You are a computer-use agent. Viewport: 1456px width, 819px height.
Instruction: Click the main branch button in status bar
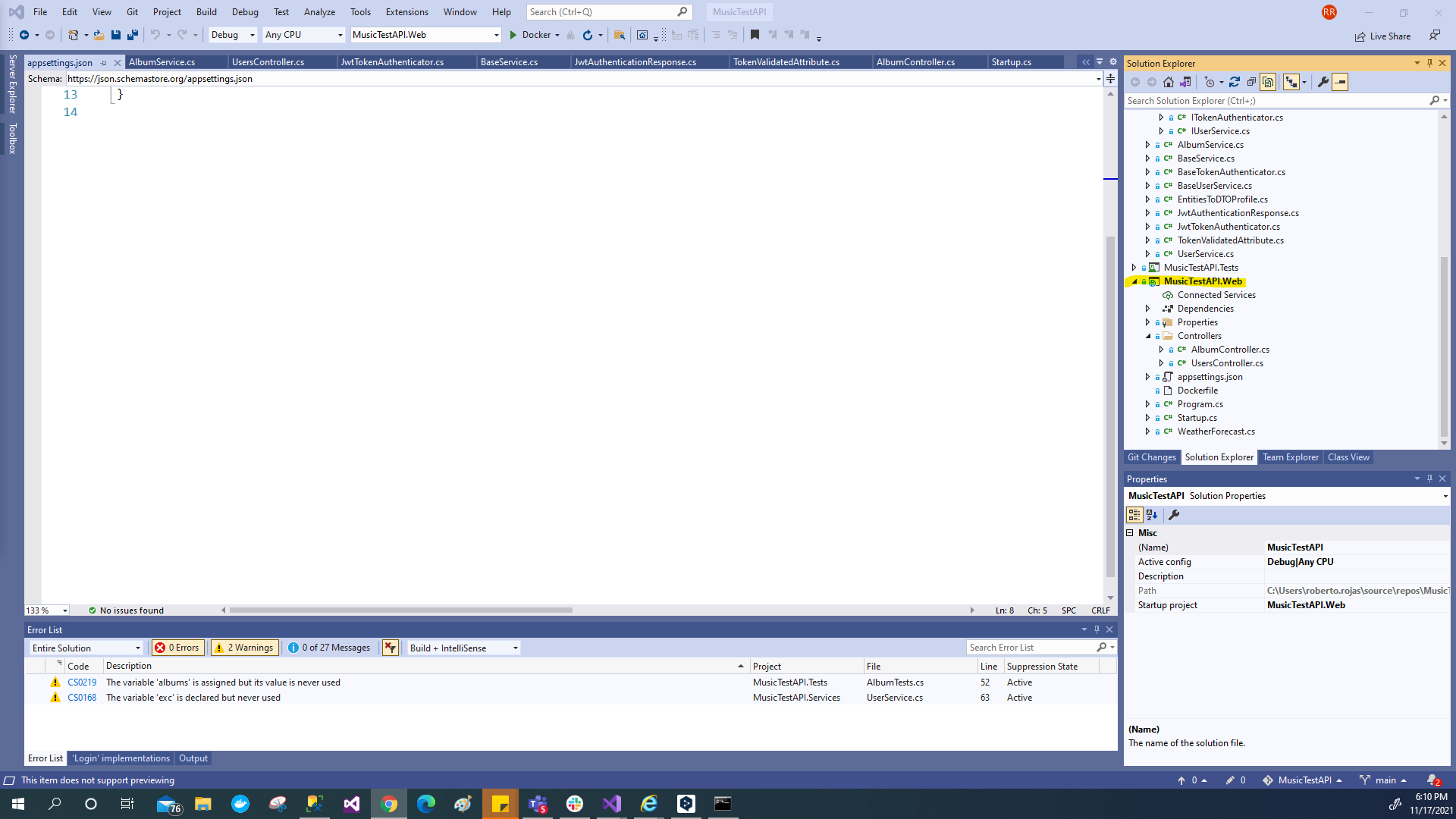(x=1384, y=780)
